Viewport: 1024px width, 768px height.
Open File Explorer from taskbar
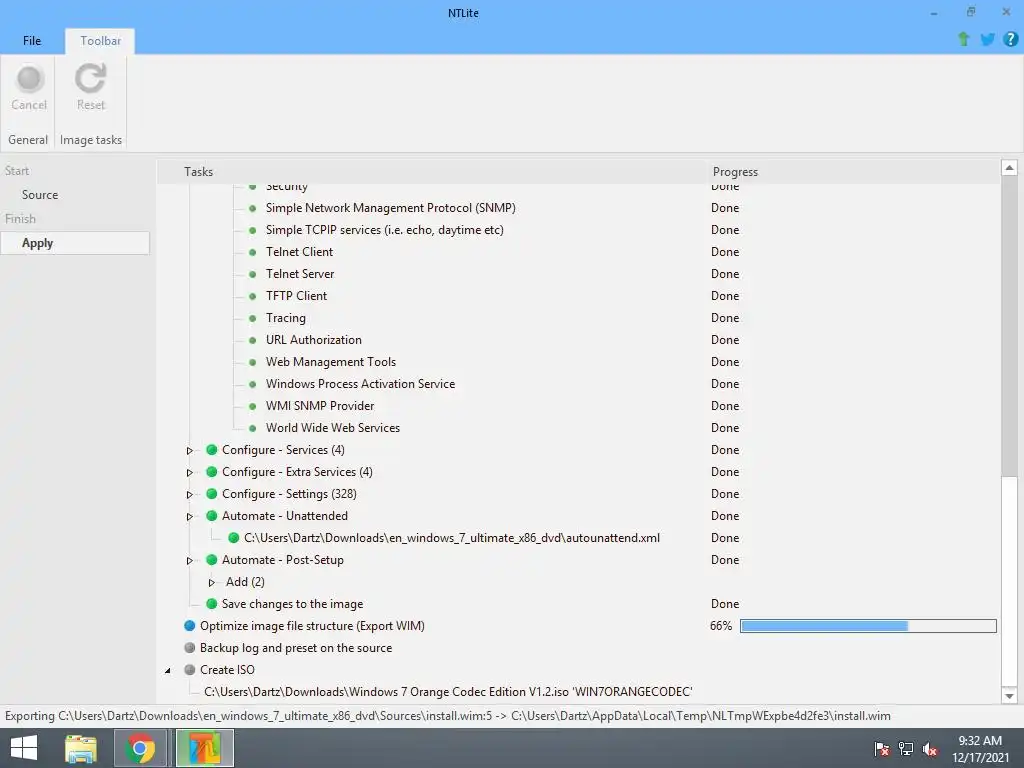pos(81,748)
